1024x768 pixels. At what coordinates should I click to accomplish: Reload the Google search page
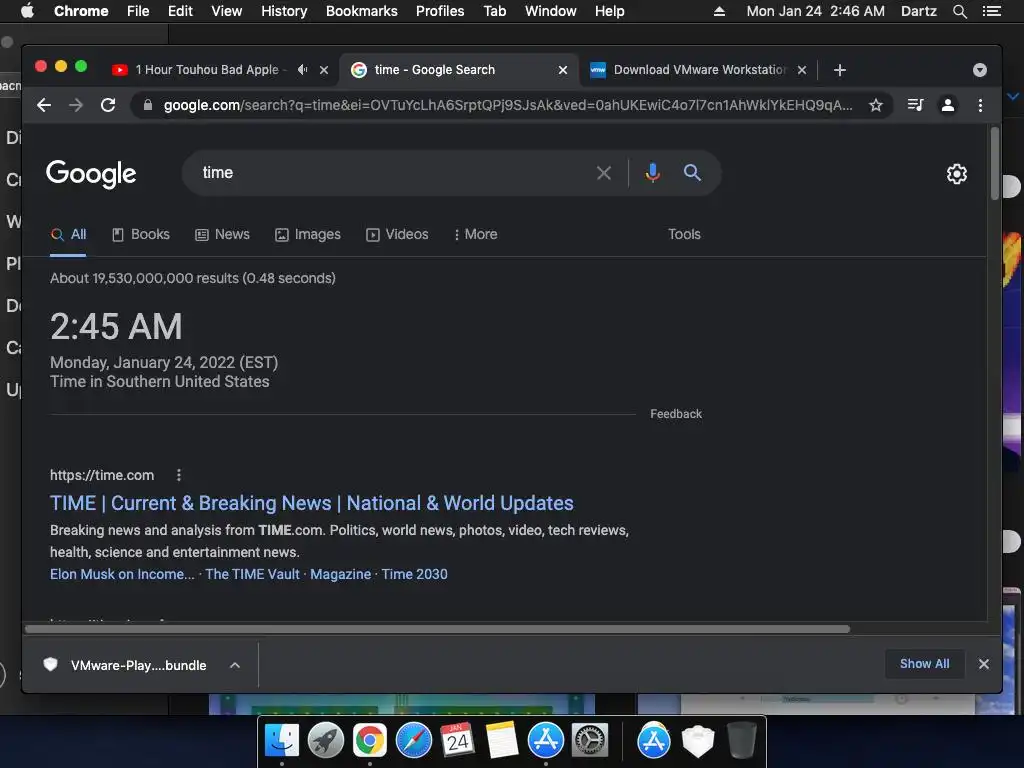[x=108, y=105]
